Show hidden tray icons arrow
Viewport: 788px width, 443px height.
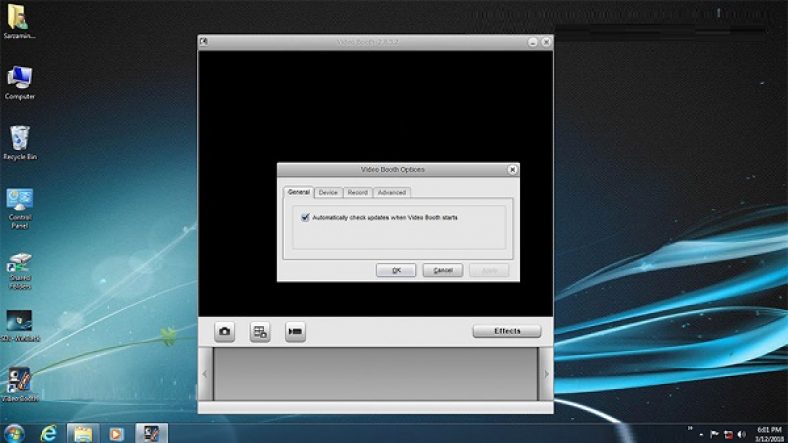[701, 435]
